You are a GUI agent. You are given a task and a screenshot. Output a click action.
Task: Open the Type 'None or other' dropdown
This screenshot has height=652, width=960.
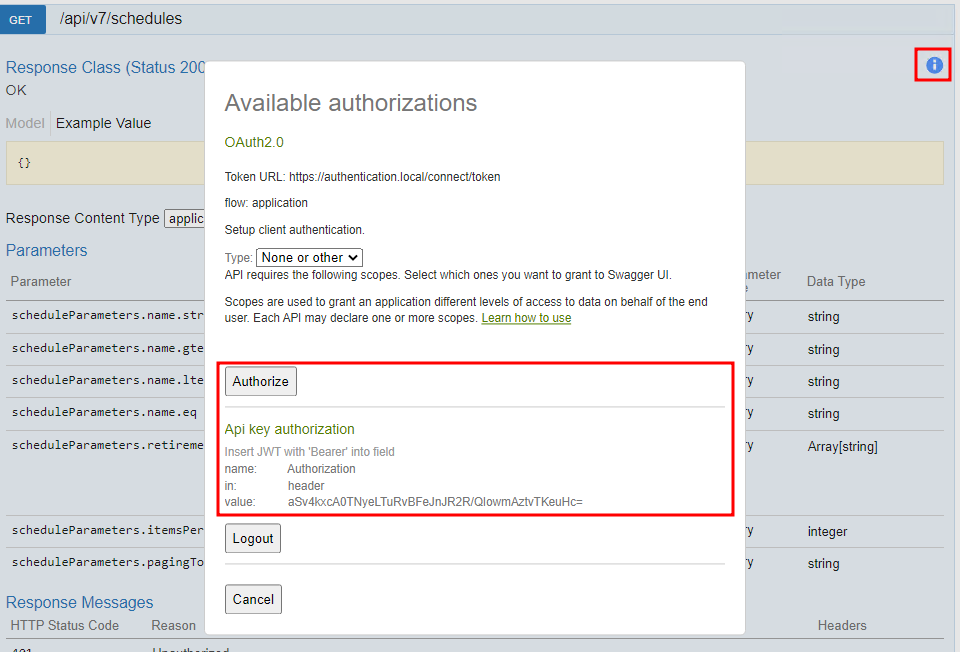click(x=309, y=258)
